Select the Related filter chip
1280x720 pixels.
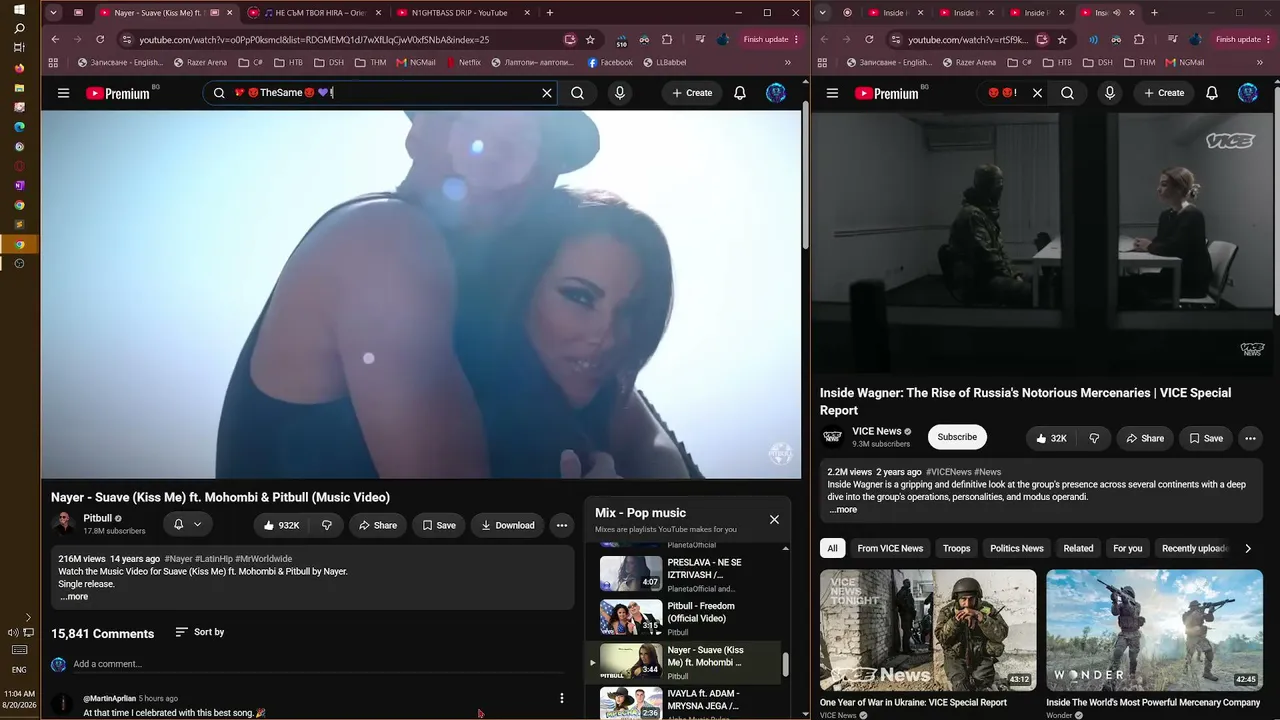pyautogui.click(x=1078, y=548)
